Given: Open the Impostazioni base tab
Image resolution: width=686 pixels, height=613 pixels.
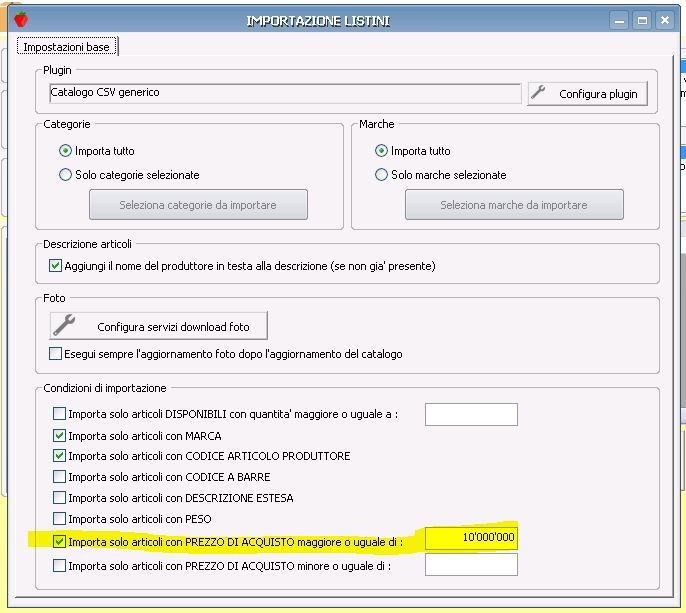Looking at the screenshot, I should tap(66, 47).
